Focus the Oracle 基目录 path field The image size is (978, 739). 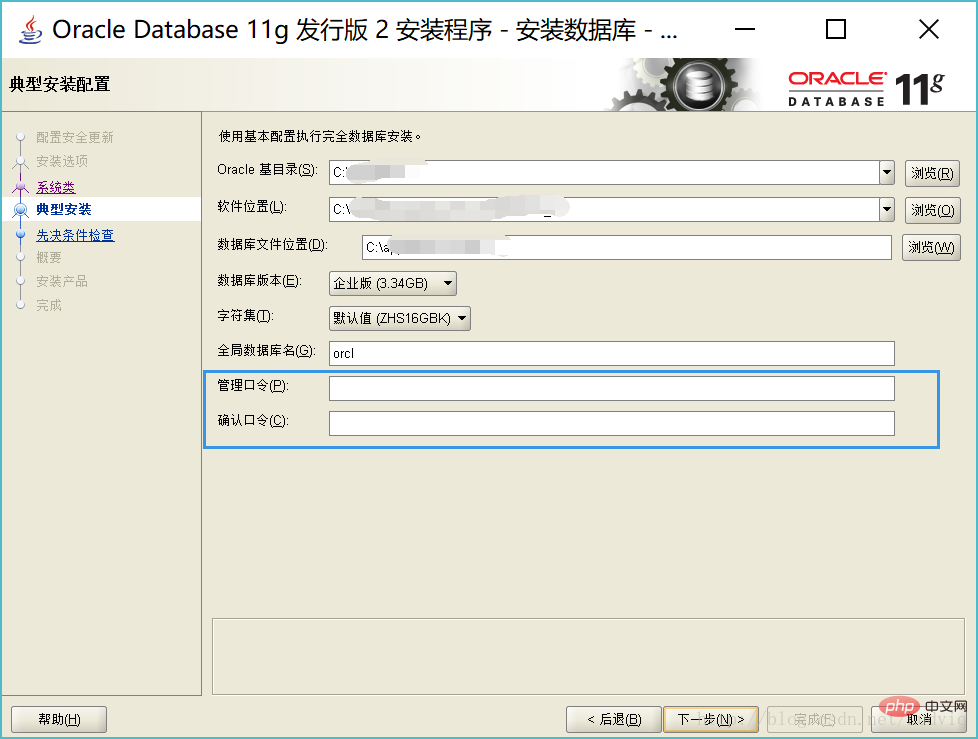pos(604,173)
